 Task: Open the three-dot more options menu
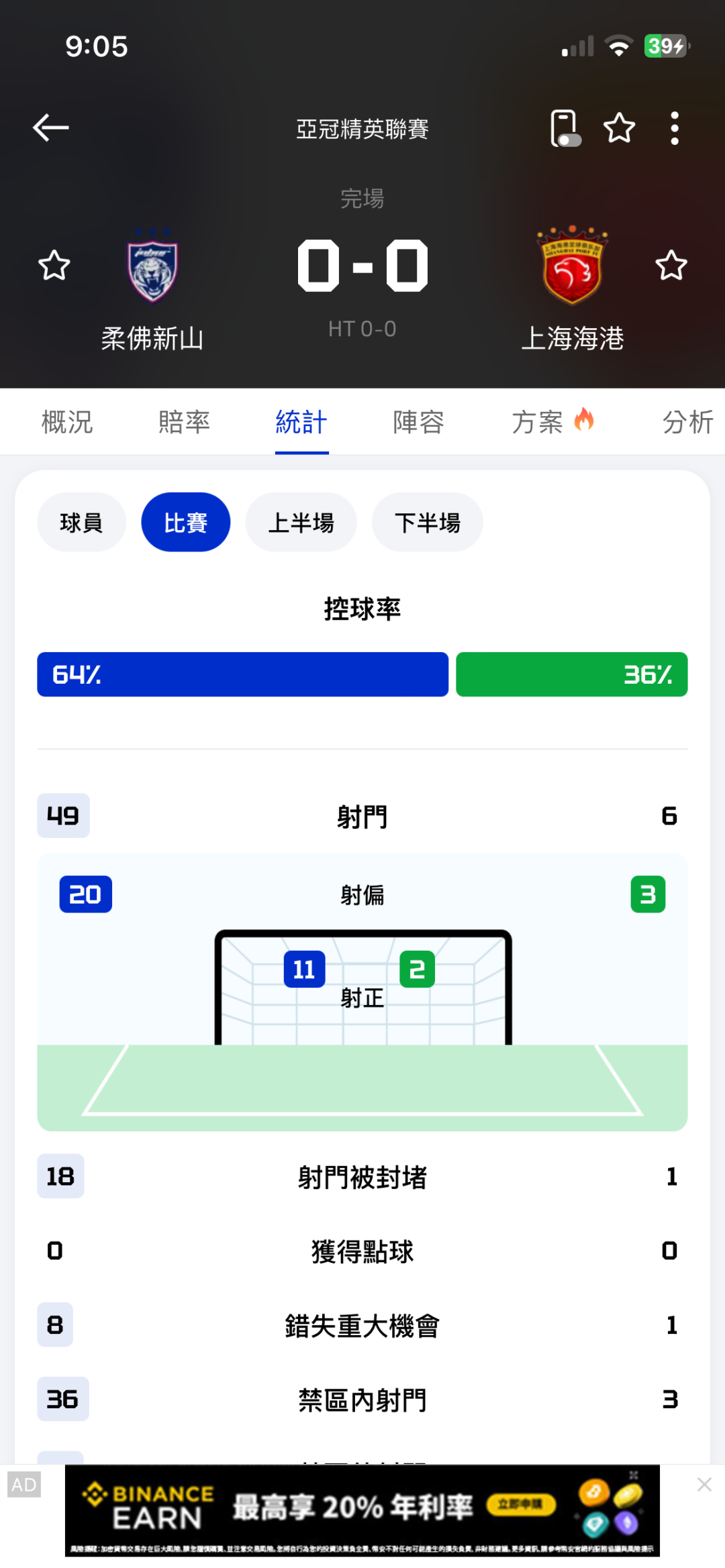[675, 128]
